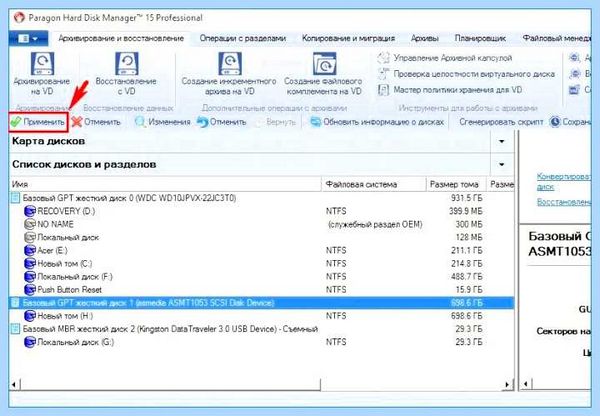The image size is (600, 416).
Task: Click Отменить with red cross icon
Action: (x=96, y=122)
